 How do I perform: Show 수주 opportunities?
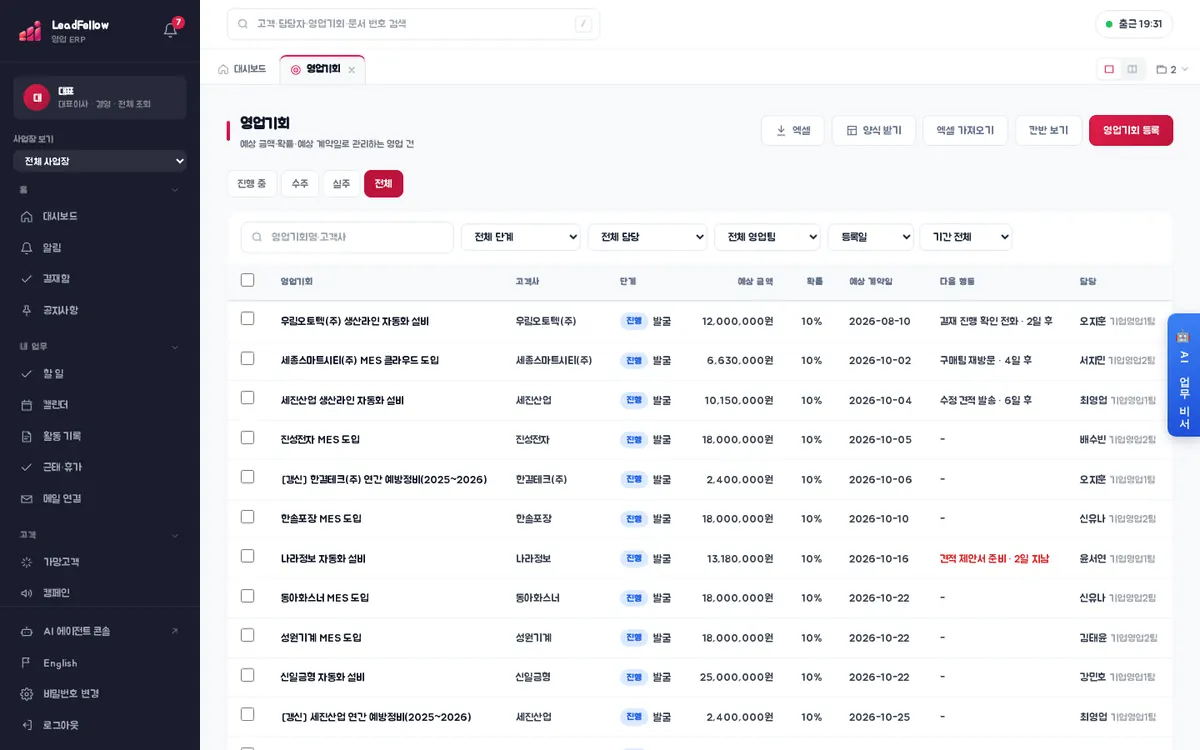[x=300, y=184]
